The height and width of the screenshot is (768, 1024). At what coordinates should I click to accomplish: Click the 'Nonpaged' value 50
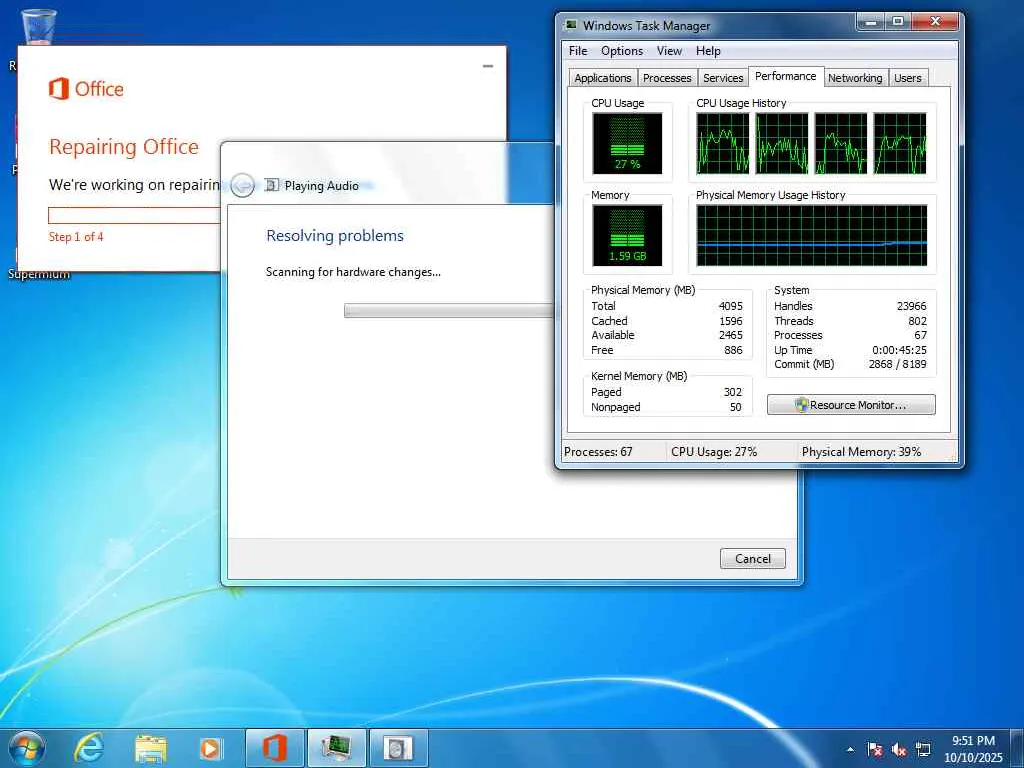pyautogui.click(x=736, y=407)
